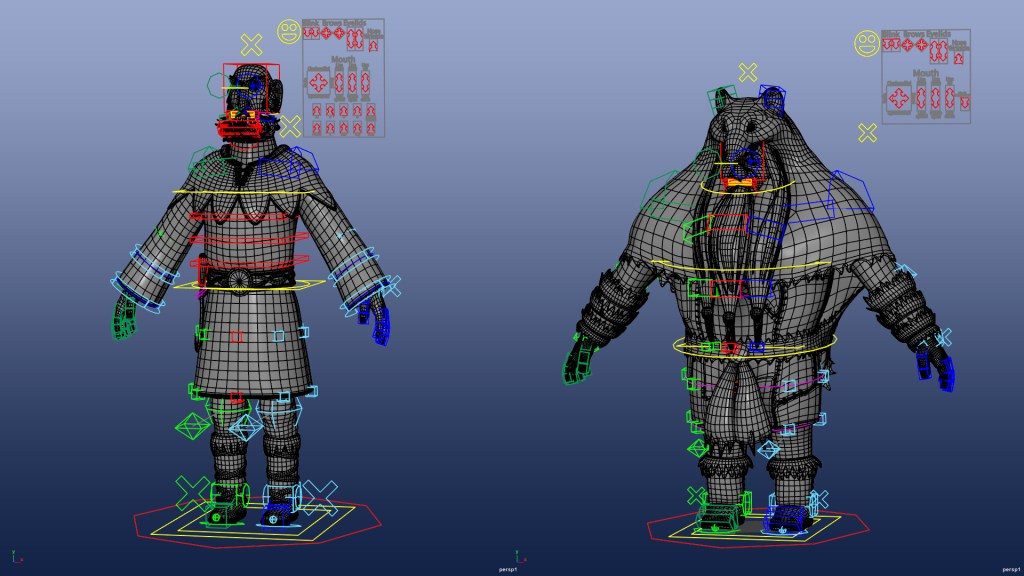
Task: Click the bear character's yellow smiley face control
Action: 866,43
